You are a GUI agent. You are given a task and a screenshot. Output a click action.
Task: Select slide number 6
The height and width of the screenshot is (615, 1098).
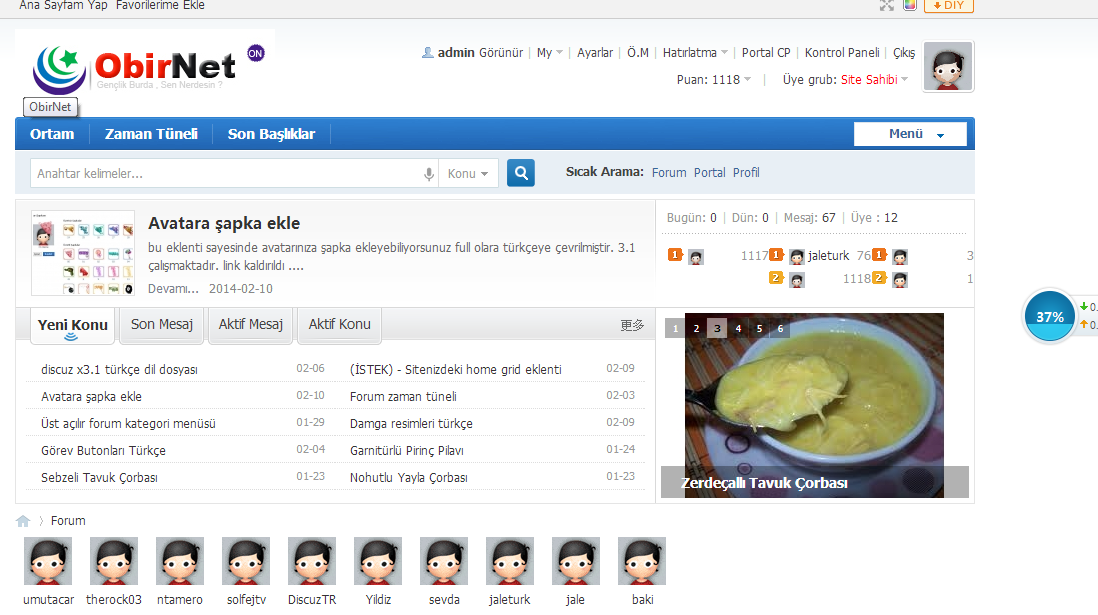pos(780,329)
